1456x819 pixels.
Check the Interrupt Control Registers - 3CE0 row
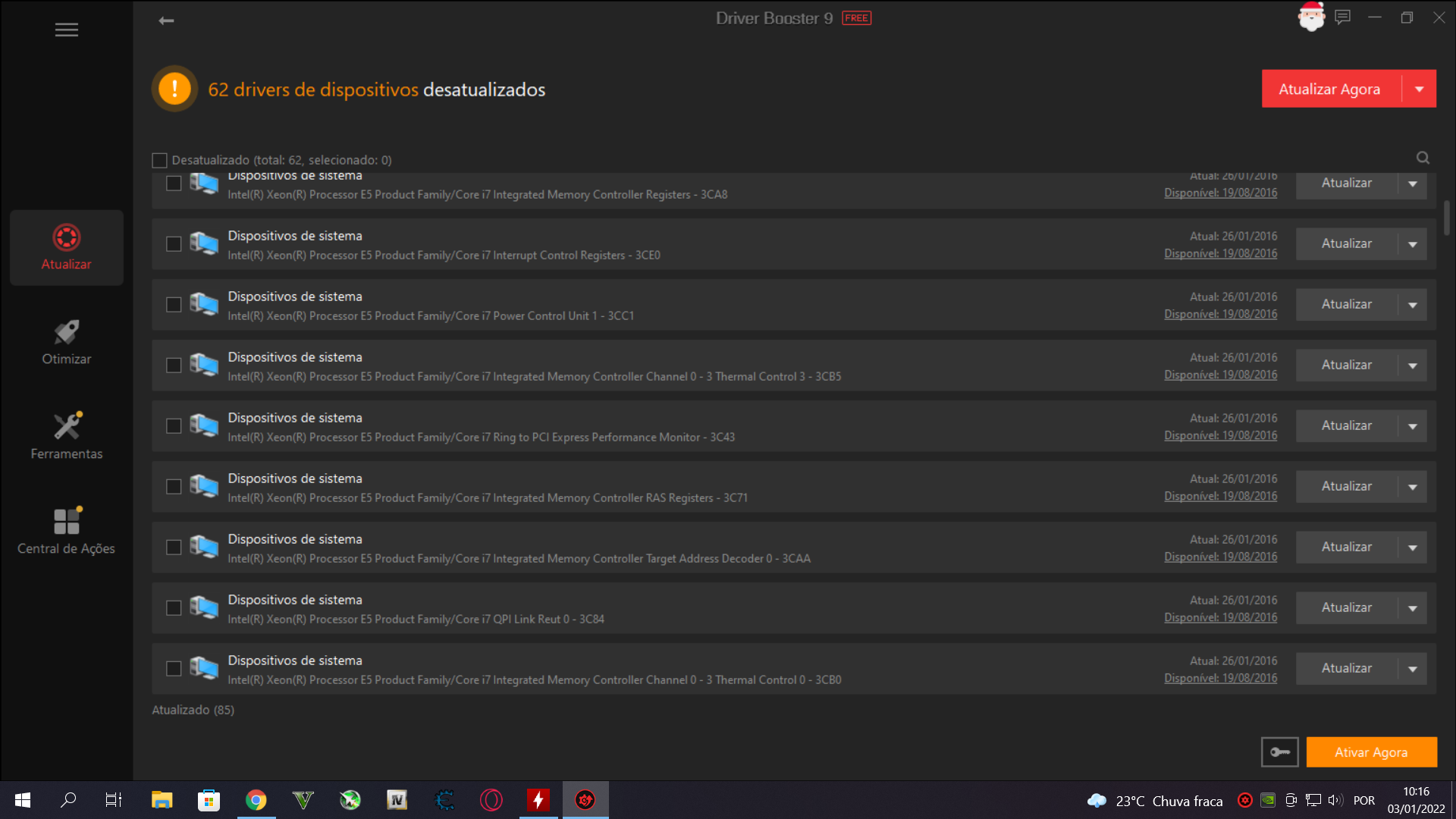(x=174, y=244)
